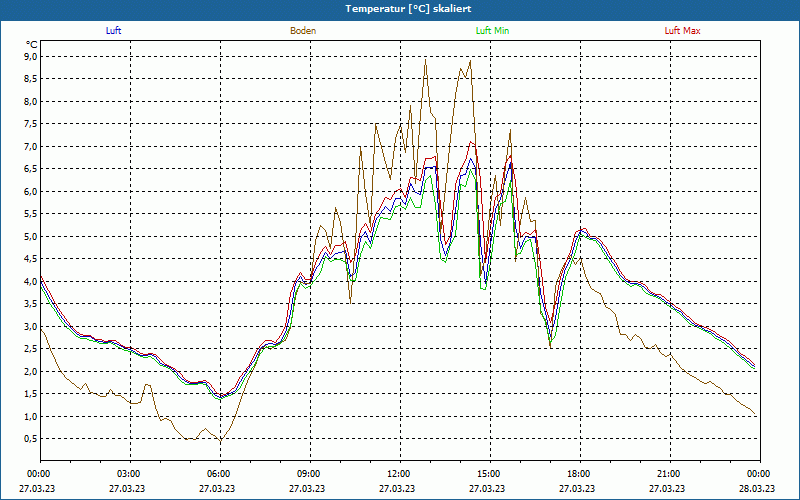800x500 pixels.
Task: Click the '8,5' y-axis value
Action: click(x=31, y=79)
